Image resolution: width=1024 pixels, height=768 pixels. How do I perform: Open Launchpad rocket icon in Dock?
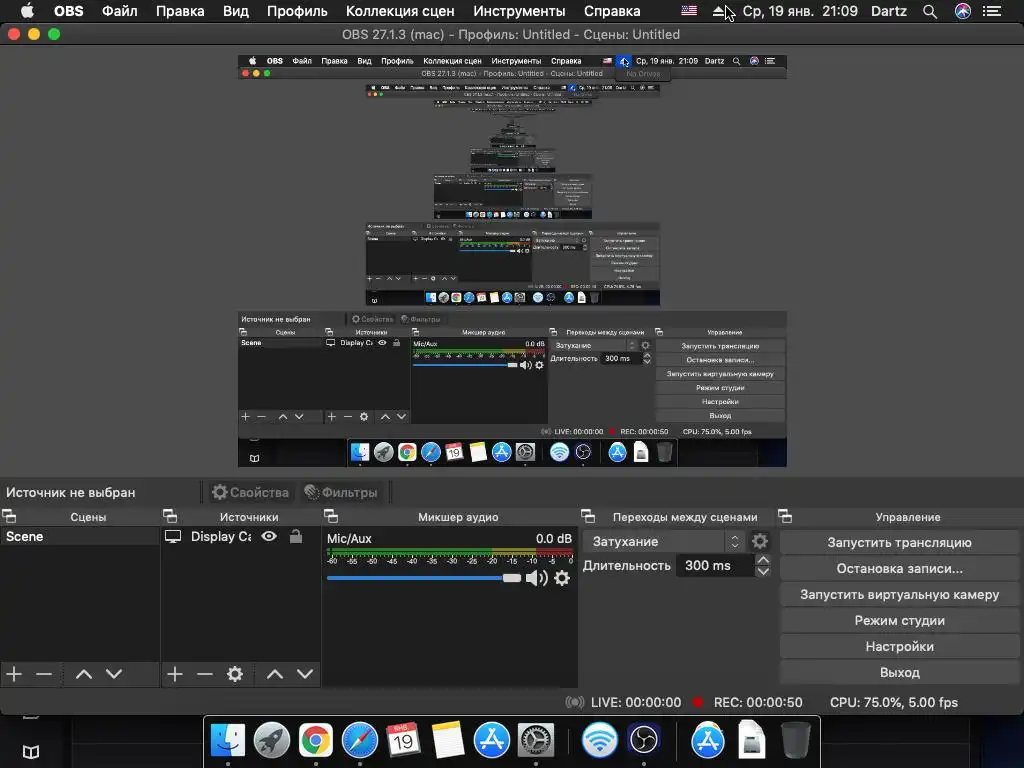(x=272, y=741)
